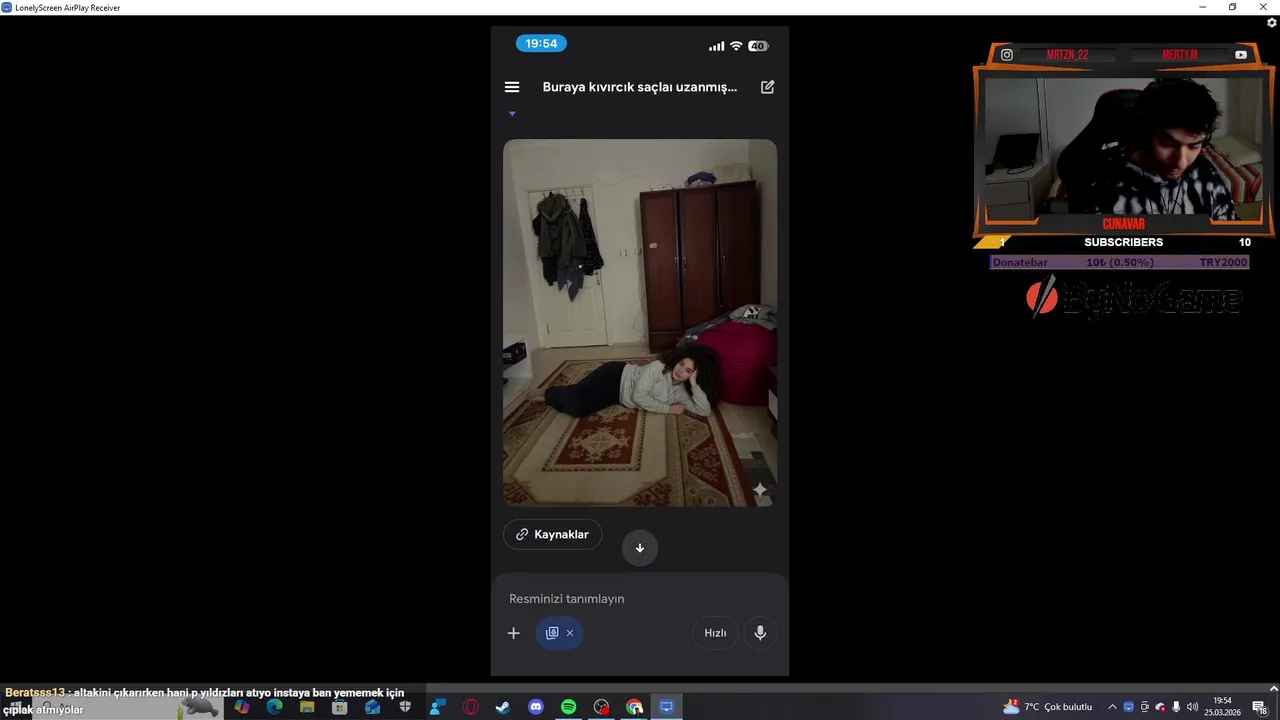Viewport: 1280px width, 720px height.
Task: Open the Mail app on taskbar
Action: pos(372,707)
